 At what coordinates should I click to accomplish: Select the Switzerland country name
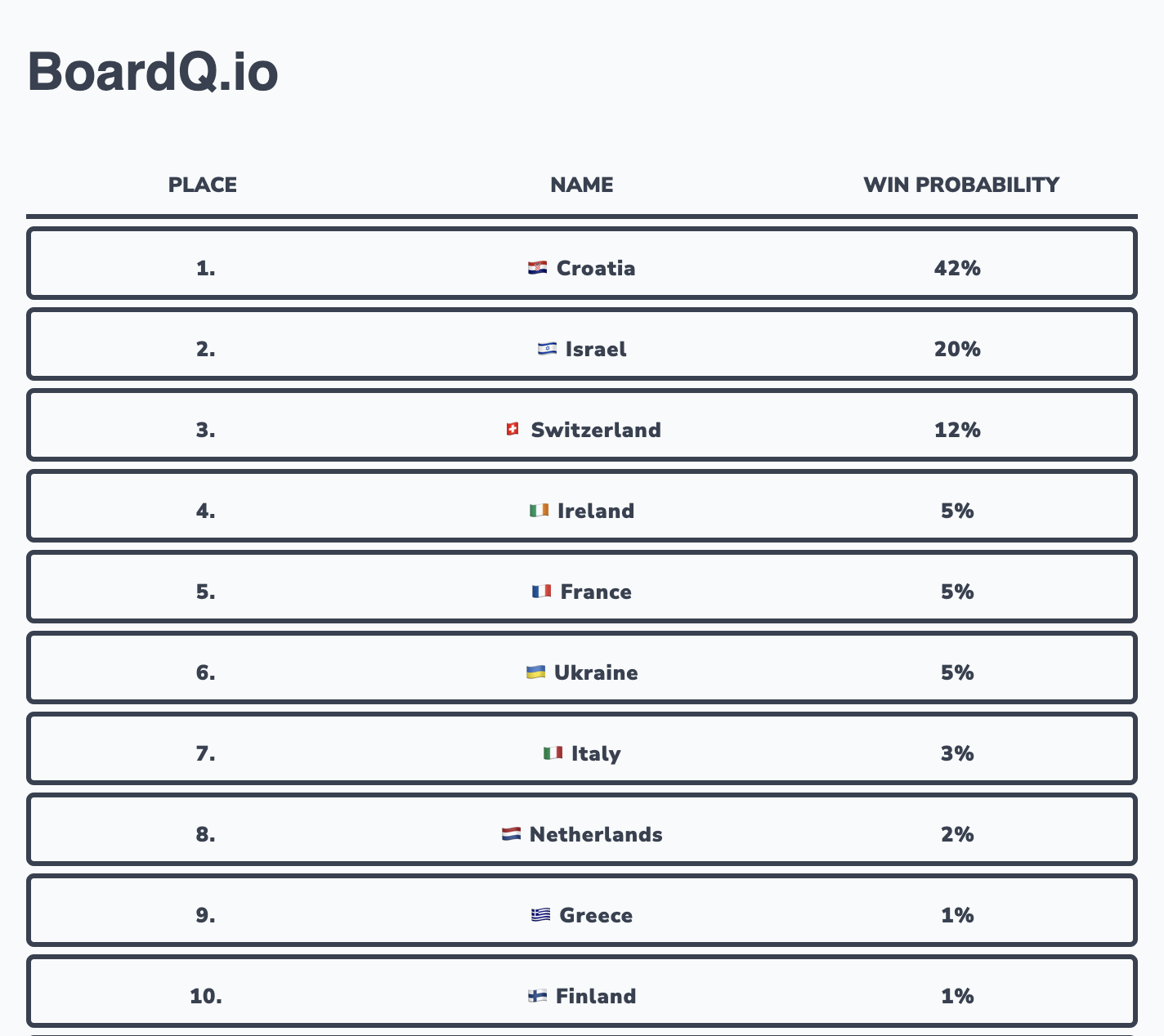coord(596,430)
